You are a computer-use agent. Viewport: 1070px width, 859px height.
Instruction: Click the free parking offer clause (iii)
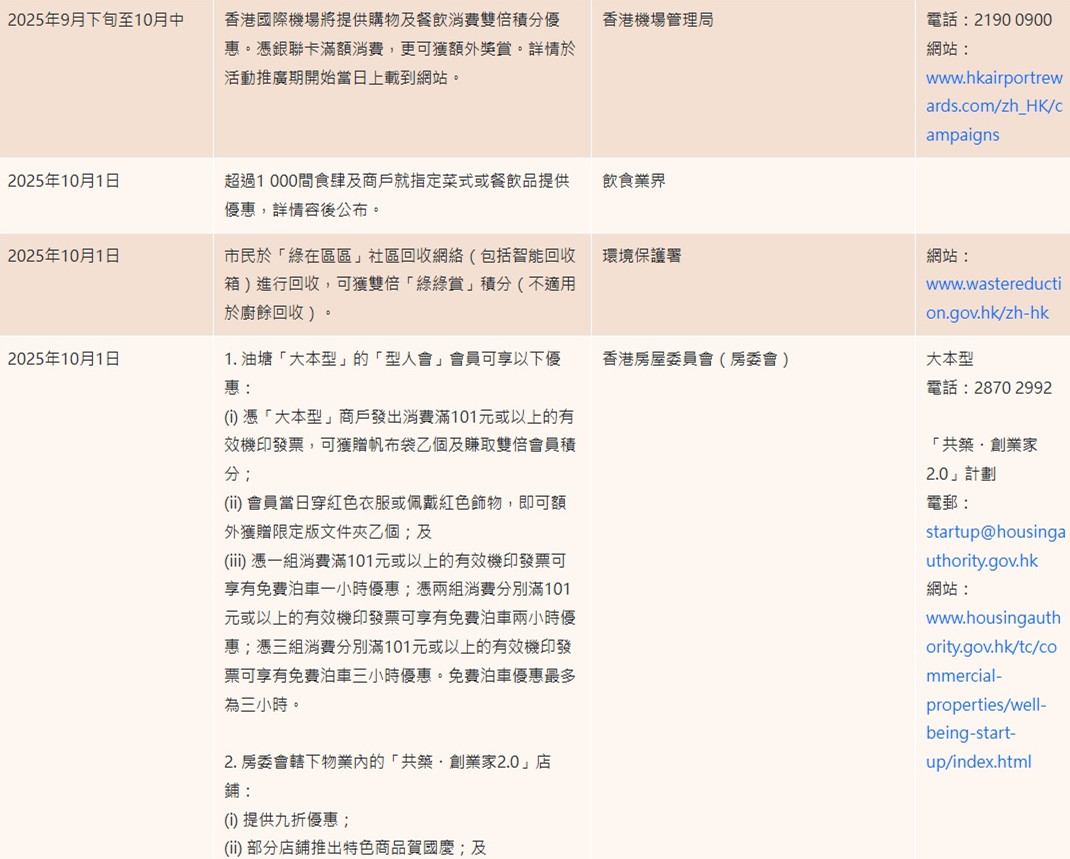[400, 632]
